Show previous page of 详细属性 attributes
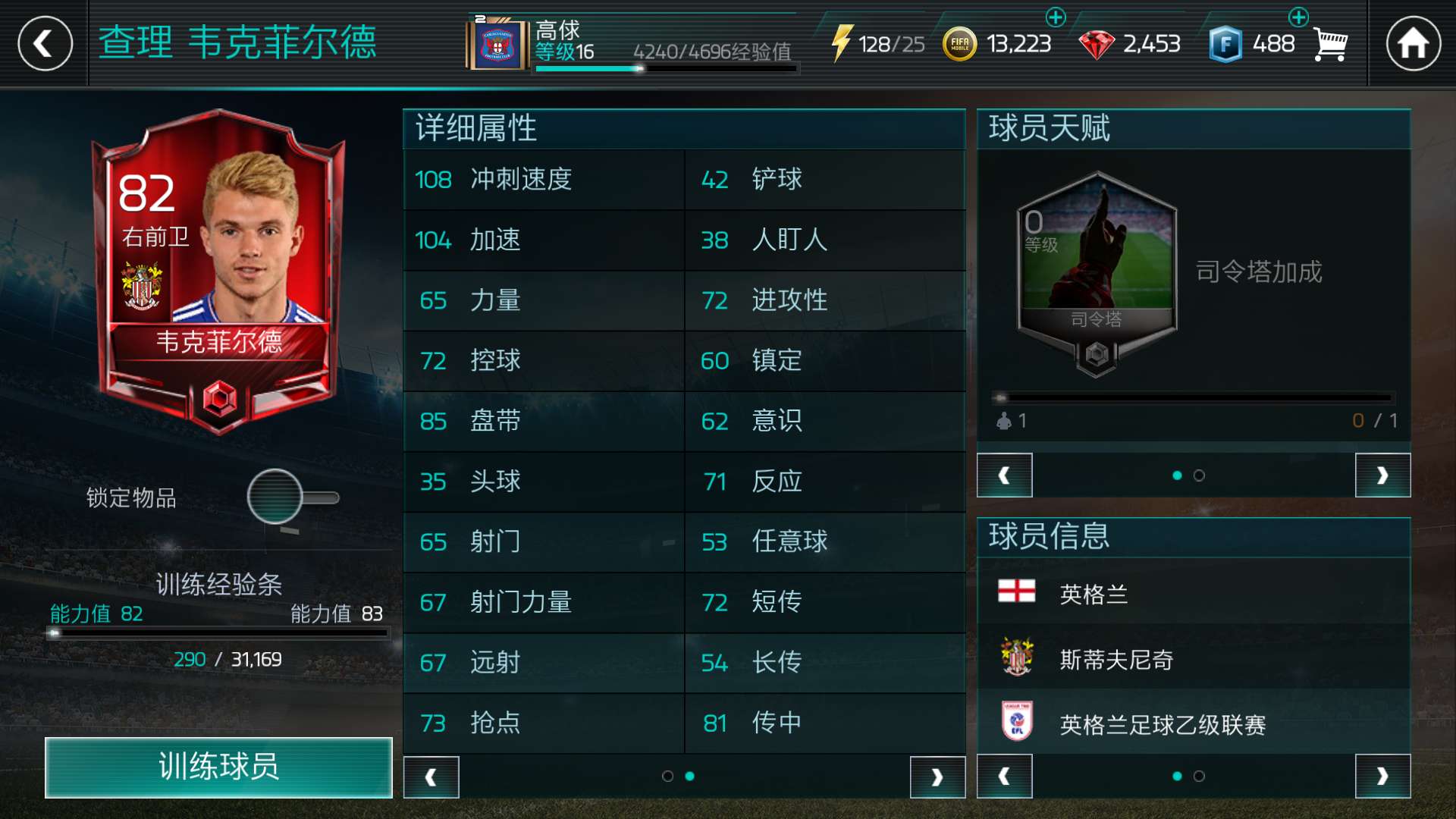 (431, 777)
